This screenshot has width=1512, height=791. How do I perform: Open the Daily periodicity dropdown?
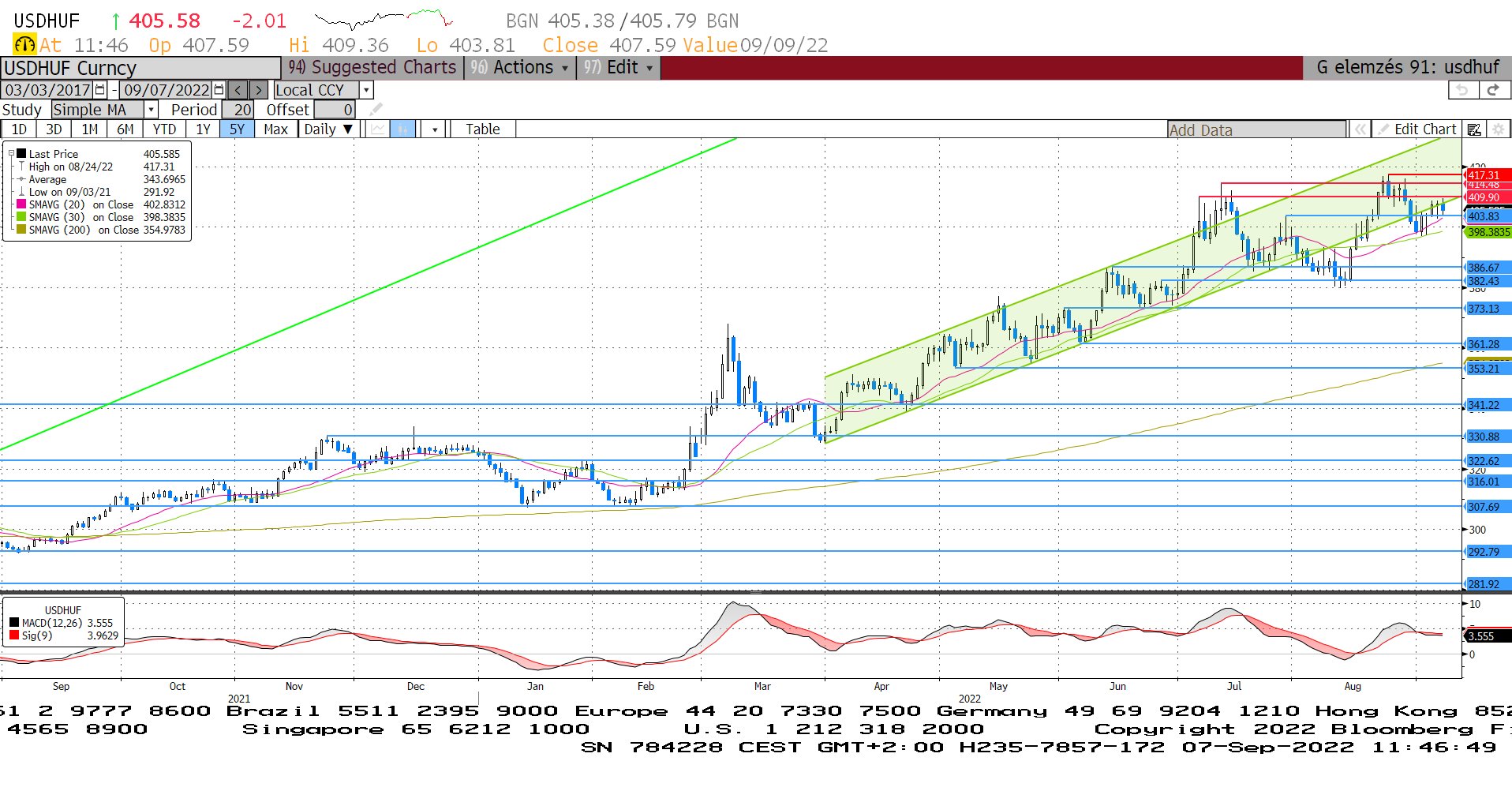pyautogui.click(x=328, y=129)
